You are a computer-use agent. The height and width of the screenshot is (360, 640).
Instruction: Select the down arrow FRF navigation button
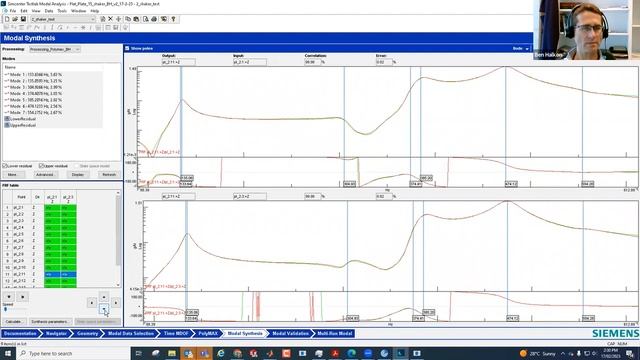[x=104, y=309]
